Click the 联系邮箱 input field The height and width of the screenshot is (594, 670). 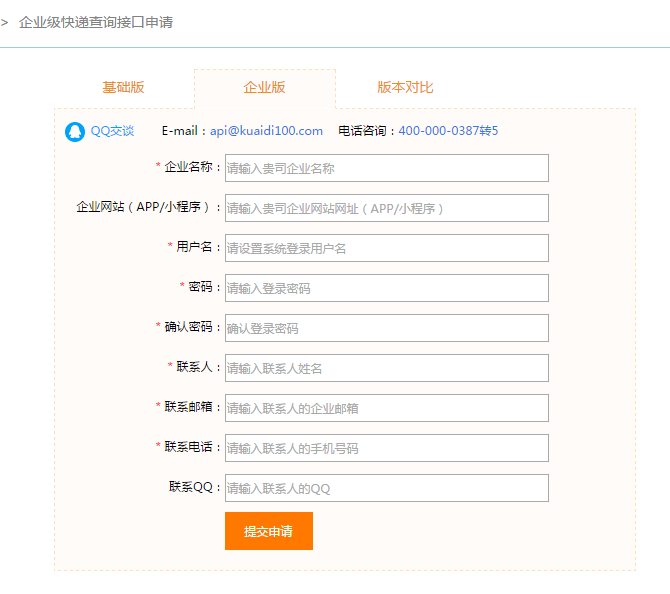[386, 408]
